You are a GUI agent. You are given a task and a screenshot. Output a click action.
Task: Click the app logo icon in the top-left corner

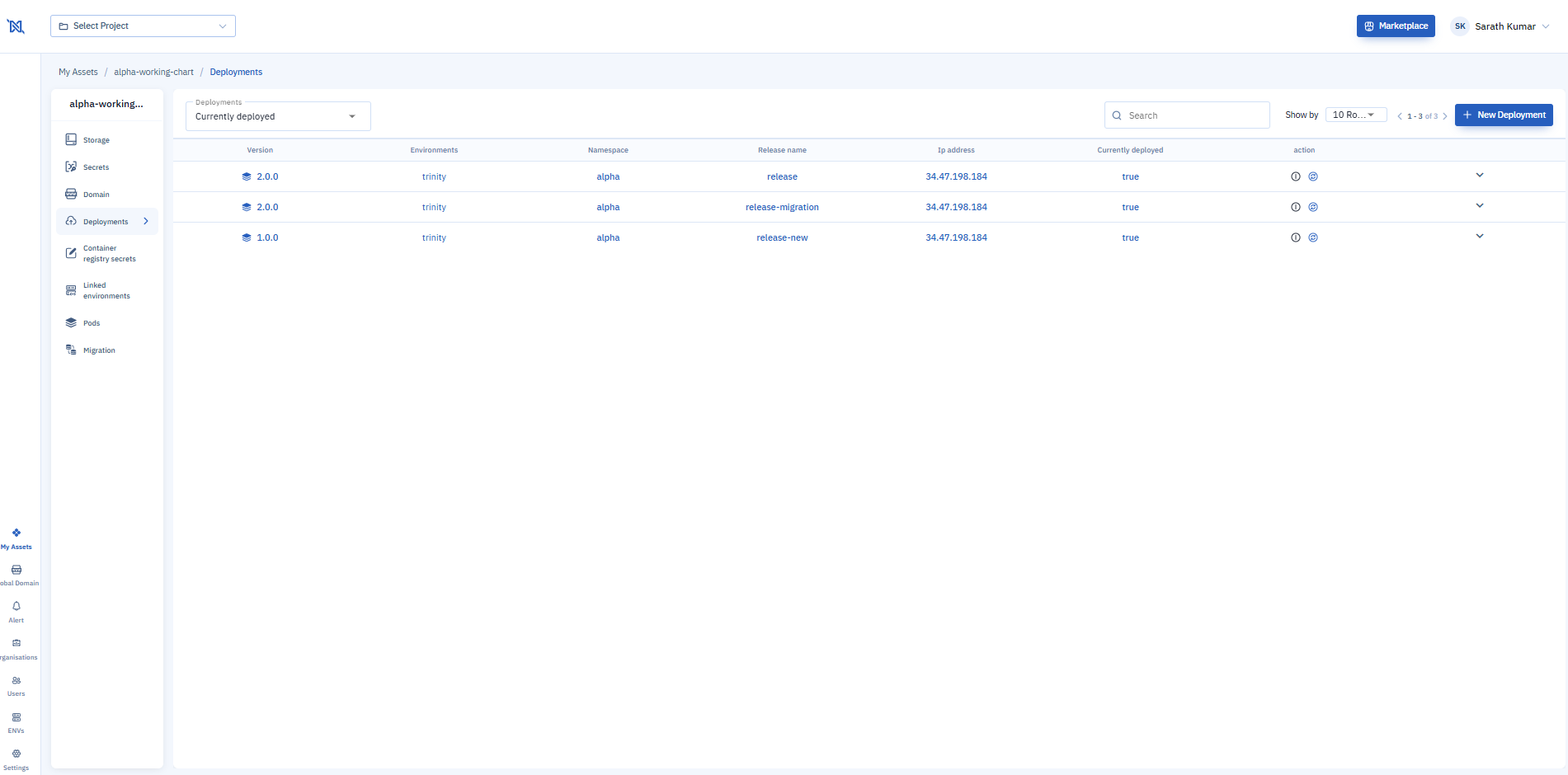coord(16,26)
